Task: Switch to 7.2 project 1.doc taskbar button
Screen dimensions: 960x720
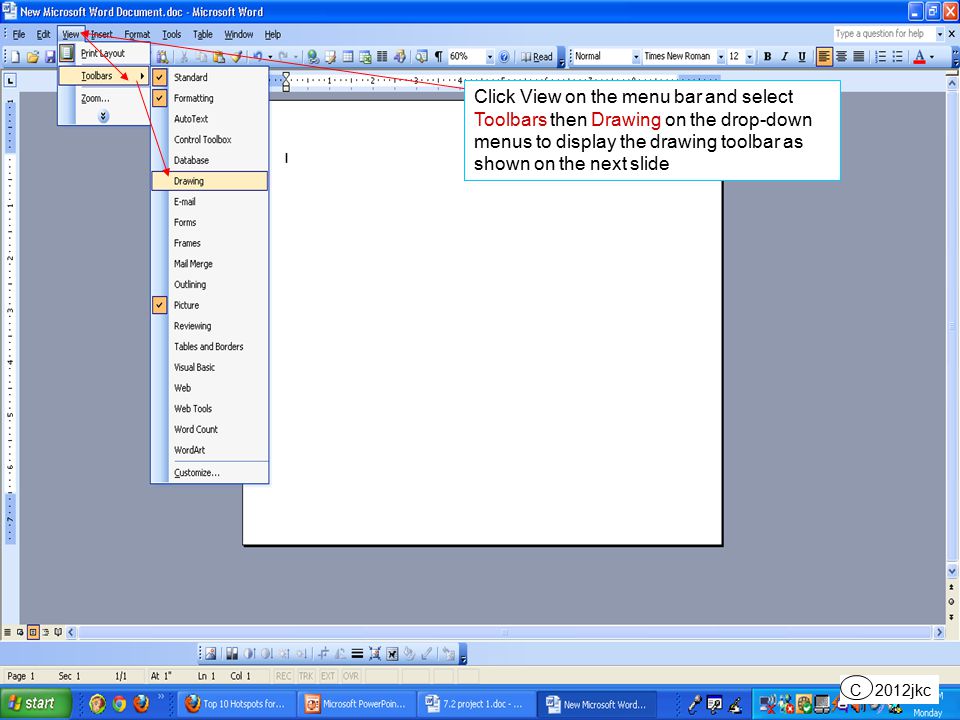Action: tap(475, 704)
